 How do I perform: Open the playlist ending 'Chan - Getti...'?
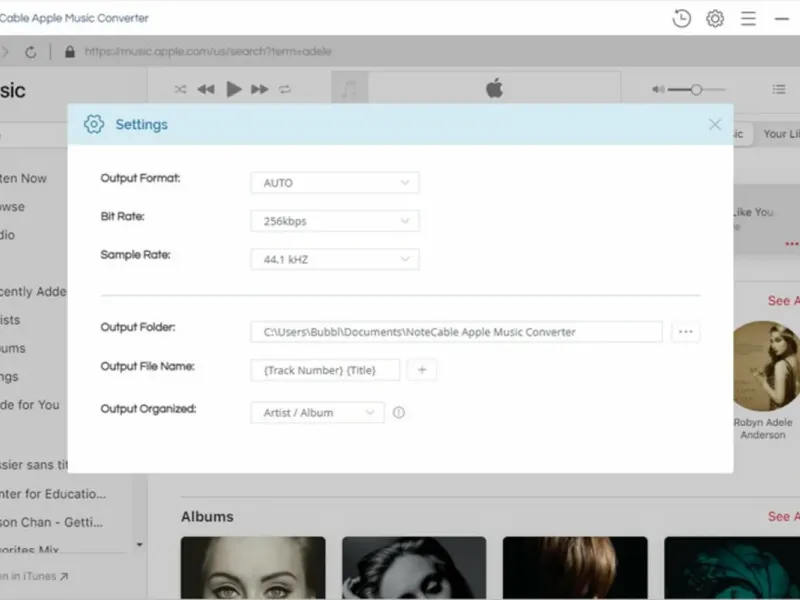pyautogui.click(x=51, y=522)
